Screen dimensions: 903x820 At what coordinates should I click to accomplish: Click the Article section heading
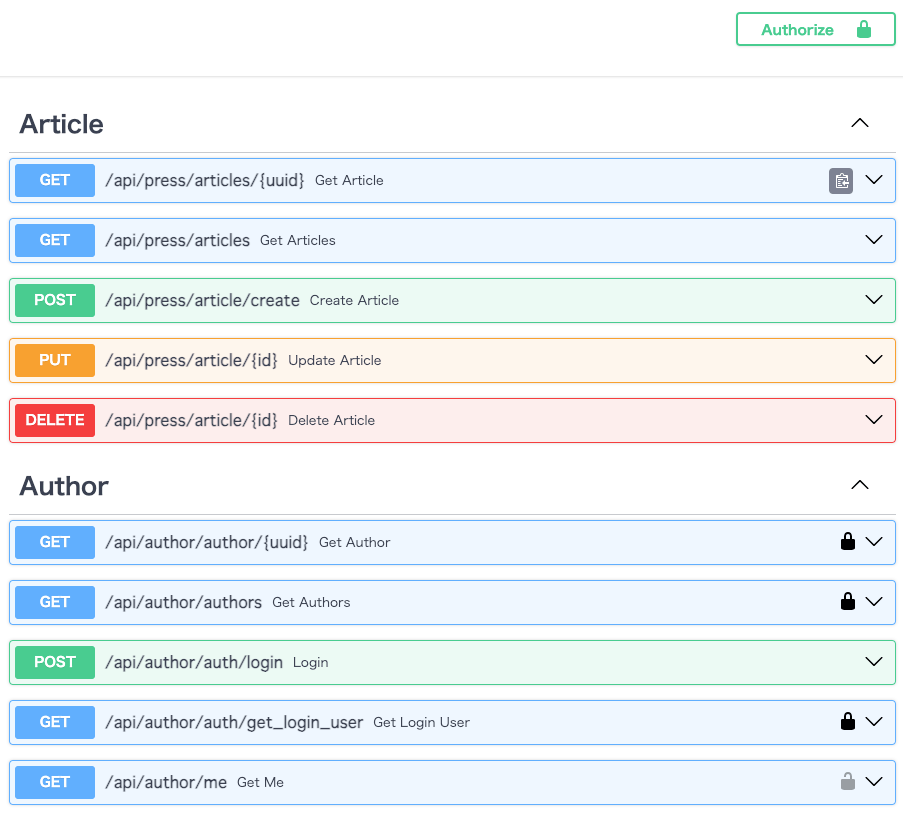coord(62,124)
